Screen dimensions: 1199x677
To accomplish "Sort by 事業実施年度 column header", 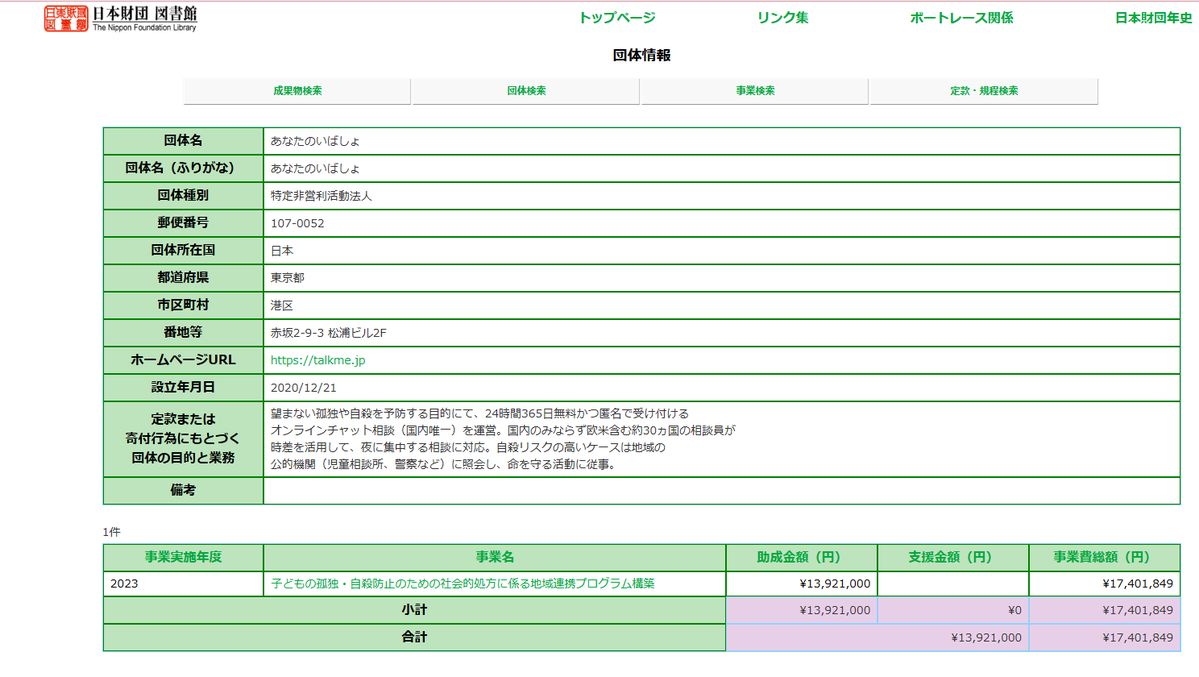I will (184, 557).
